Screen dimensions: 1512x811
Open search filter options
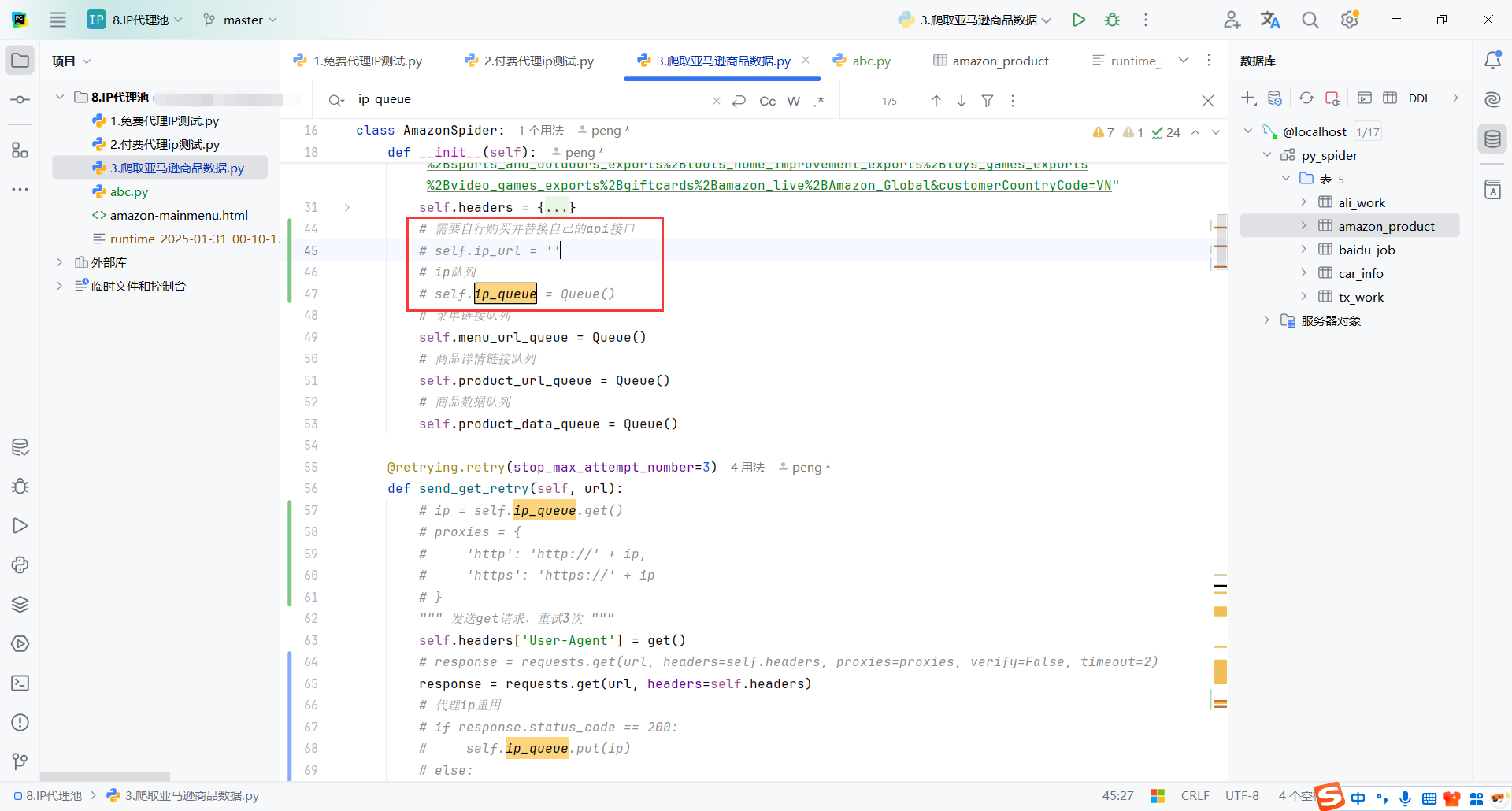click(x=988, y=101)
